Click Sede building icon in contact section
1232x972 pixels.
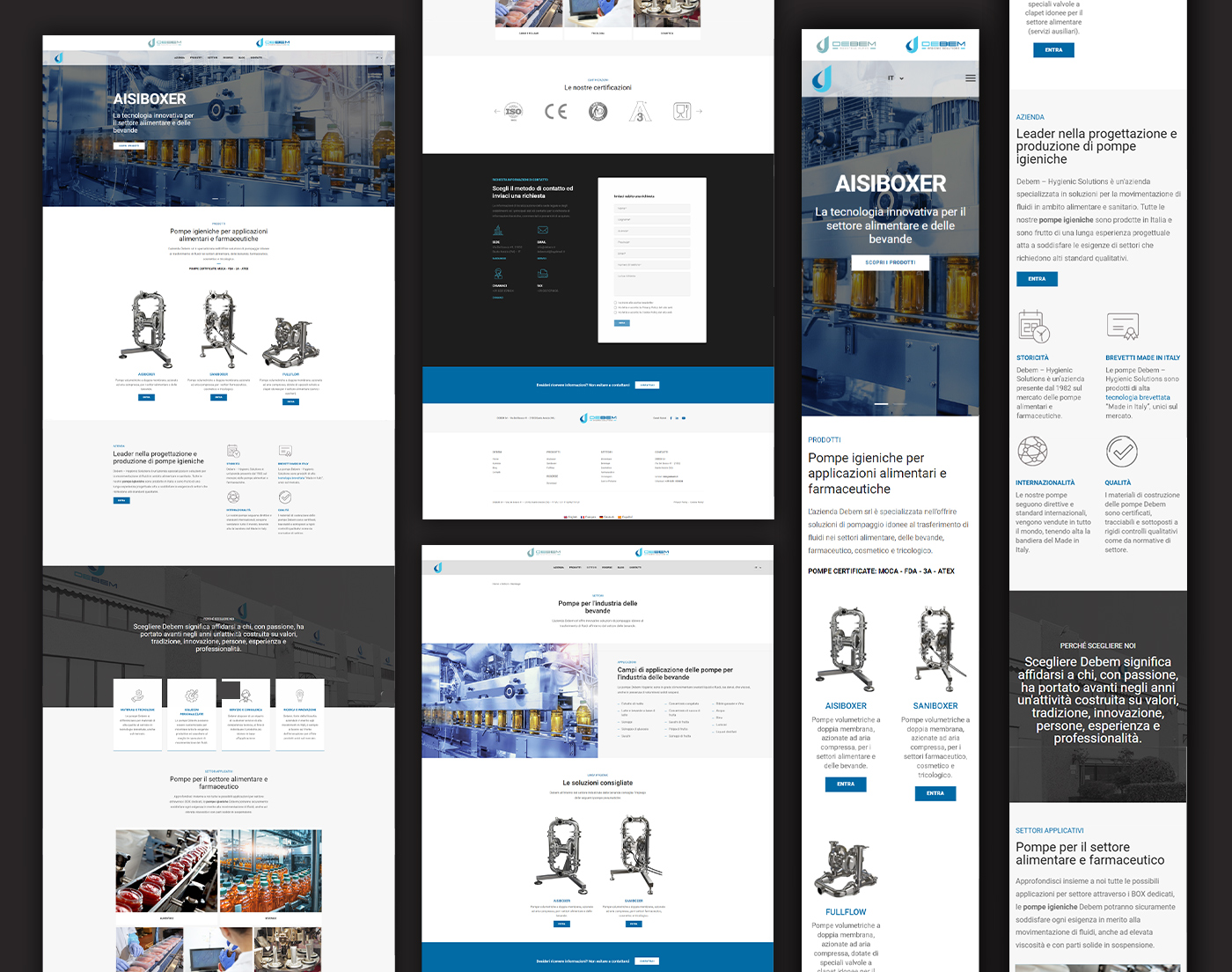pos(497,231)
